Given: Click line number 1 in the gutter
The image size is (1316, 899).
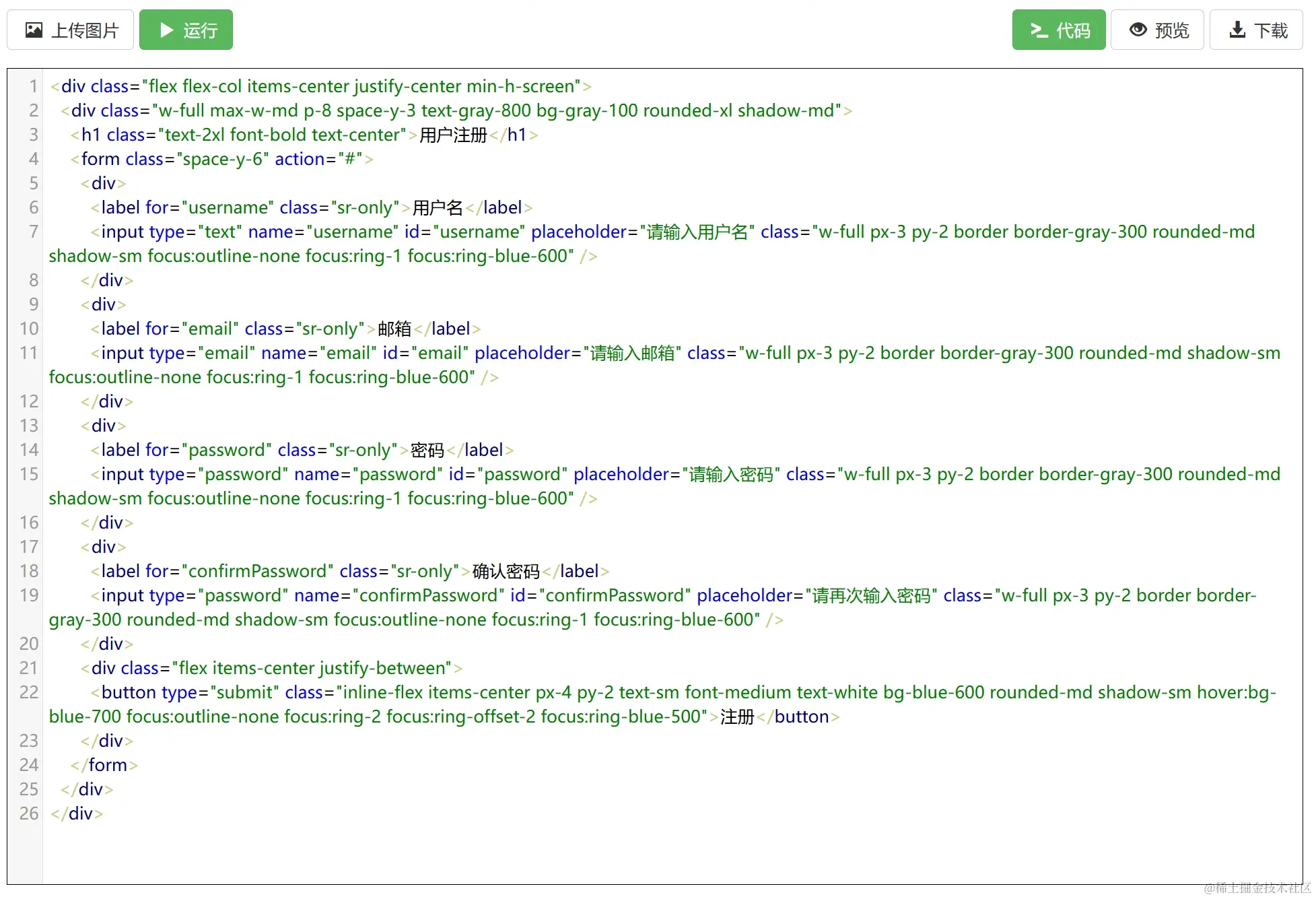Looking at the screenshot, I should (x=33, y=87).
